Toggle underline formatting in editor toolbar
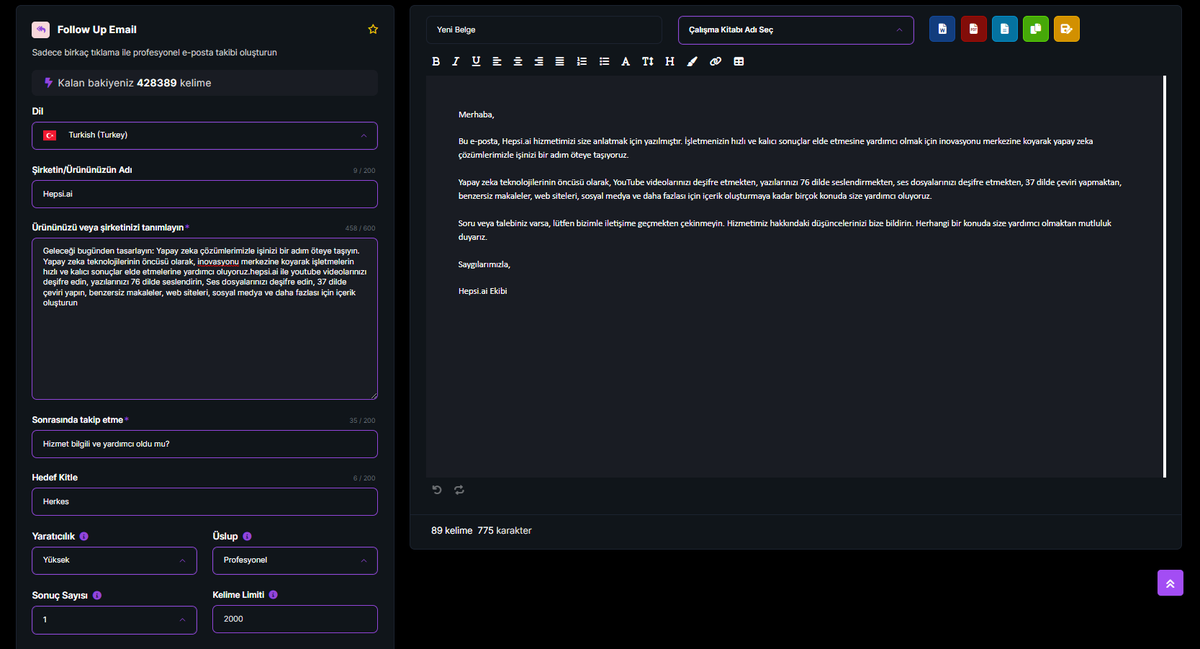Image resolution: width=1200 pixels, height=649 pixels. point(476,61)
